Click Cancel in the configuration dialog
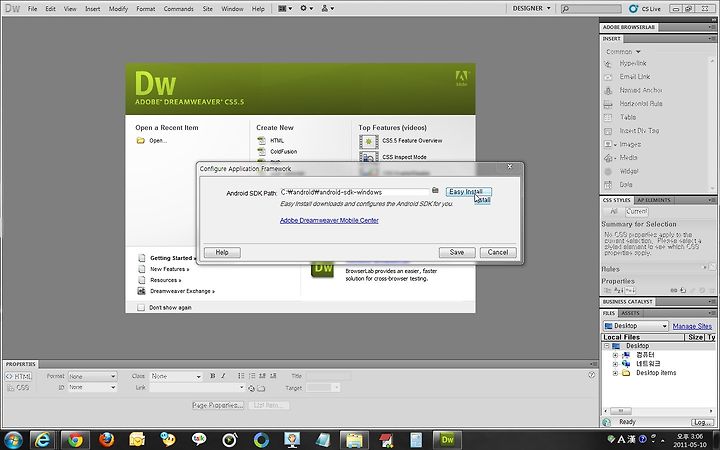Viewport: 720px width, 450px height. [x=498, y=252]
